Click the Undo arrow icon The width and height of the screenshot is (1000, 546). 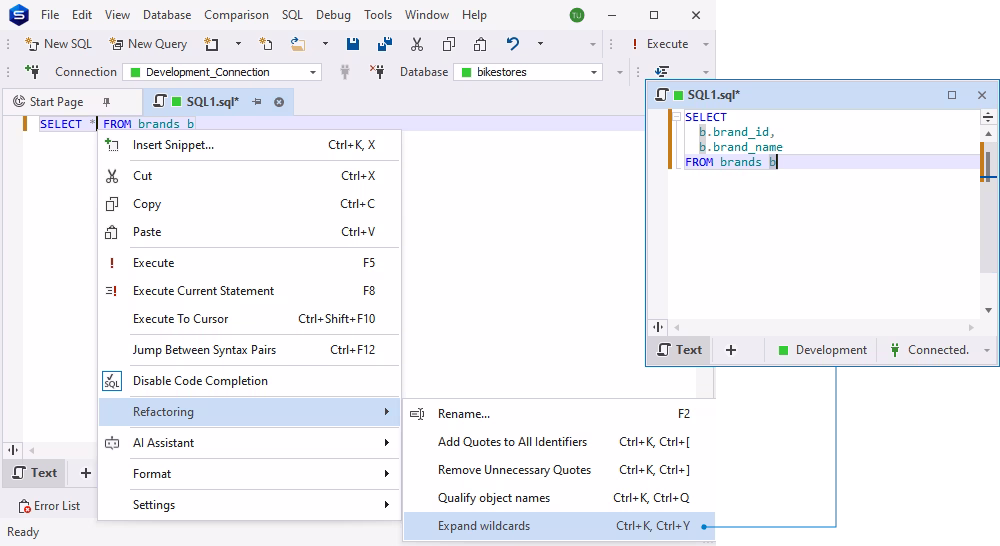click(x=513, y=44)
